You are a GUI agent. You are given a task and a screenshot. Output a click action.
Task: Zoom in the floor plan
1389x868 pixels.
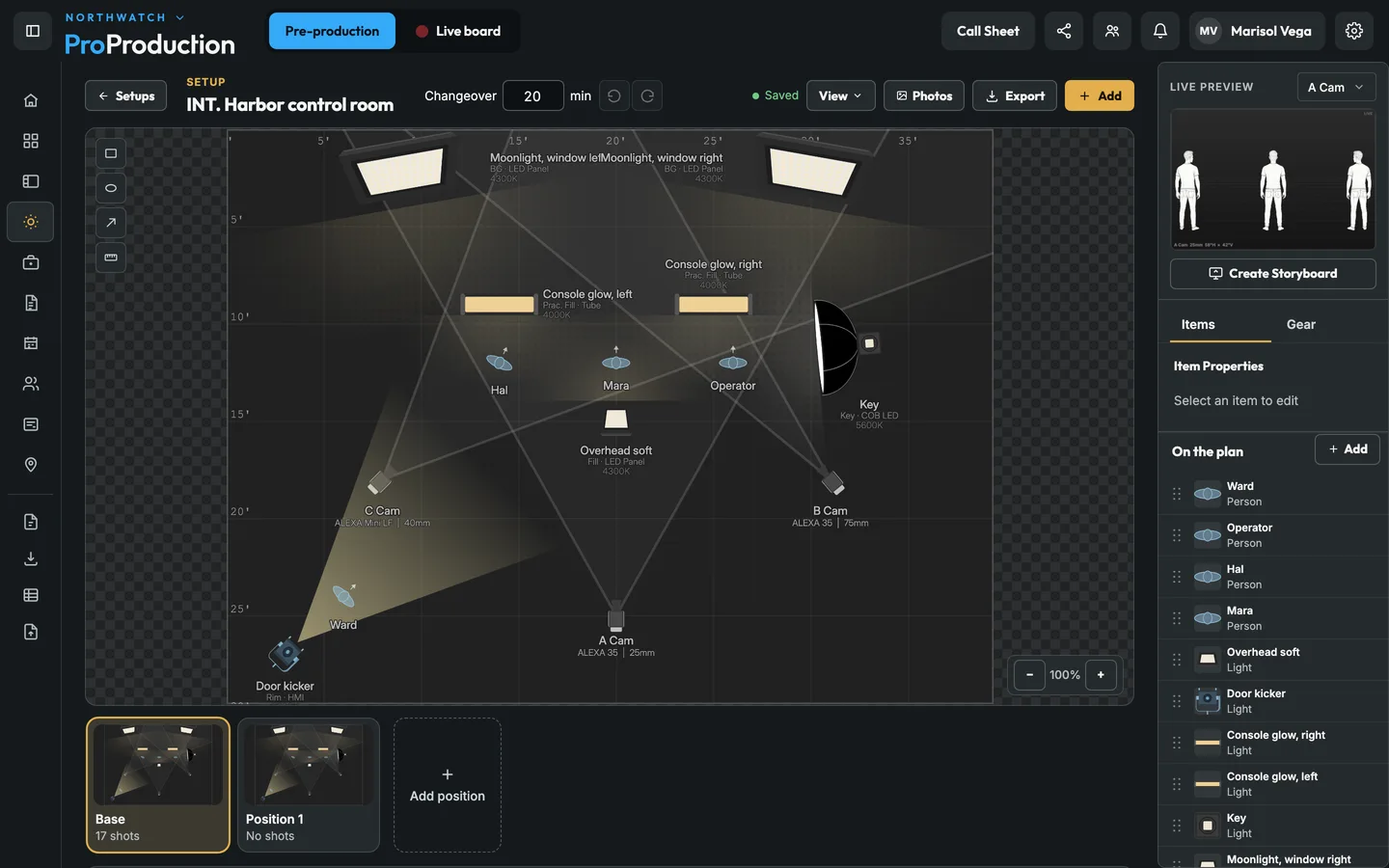tap(1101, 675)
